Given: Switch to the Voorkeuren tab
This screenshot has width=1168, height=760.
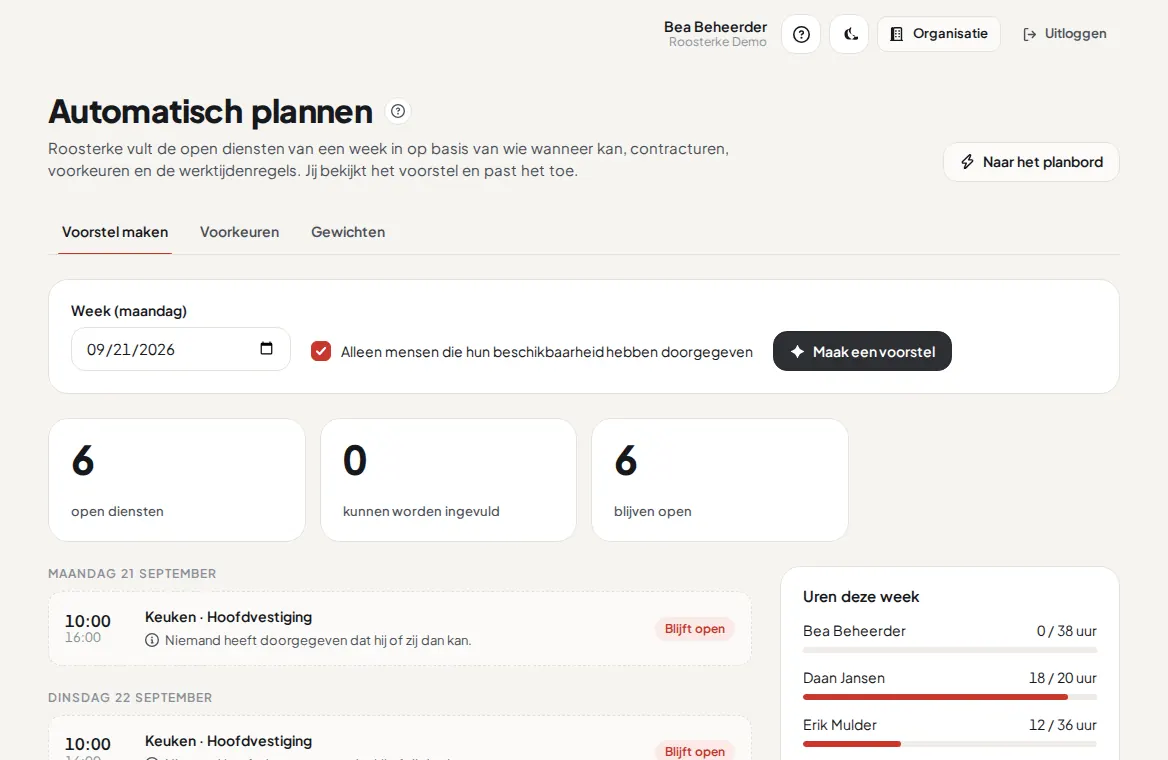Looking at the screenshot, I should point(239,232).
